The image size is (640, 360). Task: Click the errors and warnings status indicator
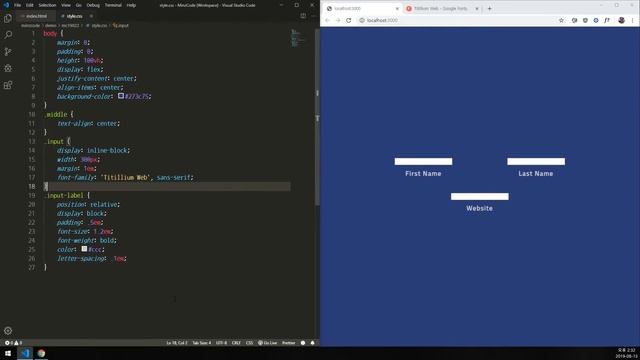click(x=13, y=343)
